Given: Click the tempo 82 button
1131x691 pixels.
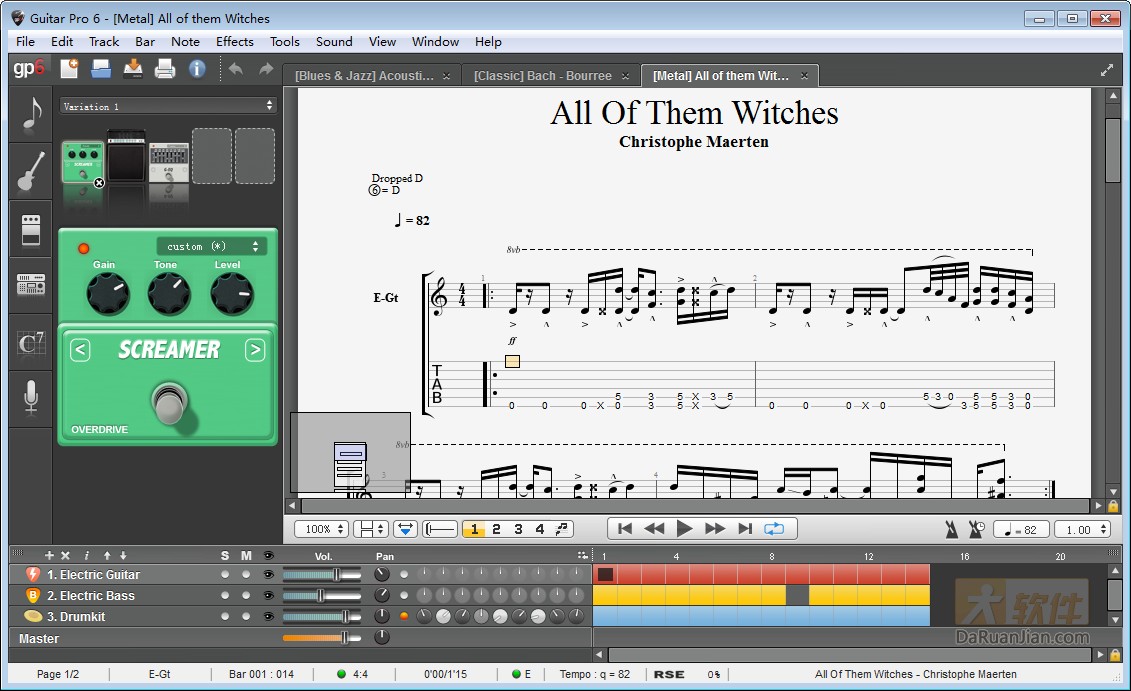Looking at the screenshot, I should click(1020, 529).
